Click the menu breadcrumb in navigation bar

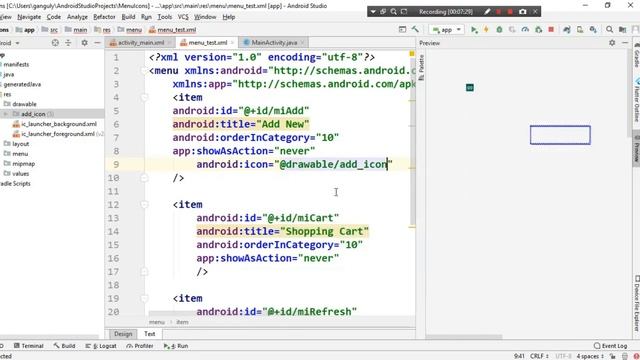(x=129, y=30)
